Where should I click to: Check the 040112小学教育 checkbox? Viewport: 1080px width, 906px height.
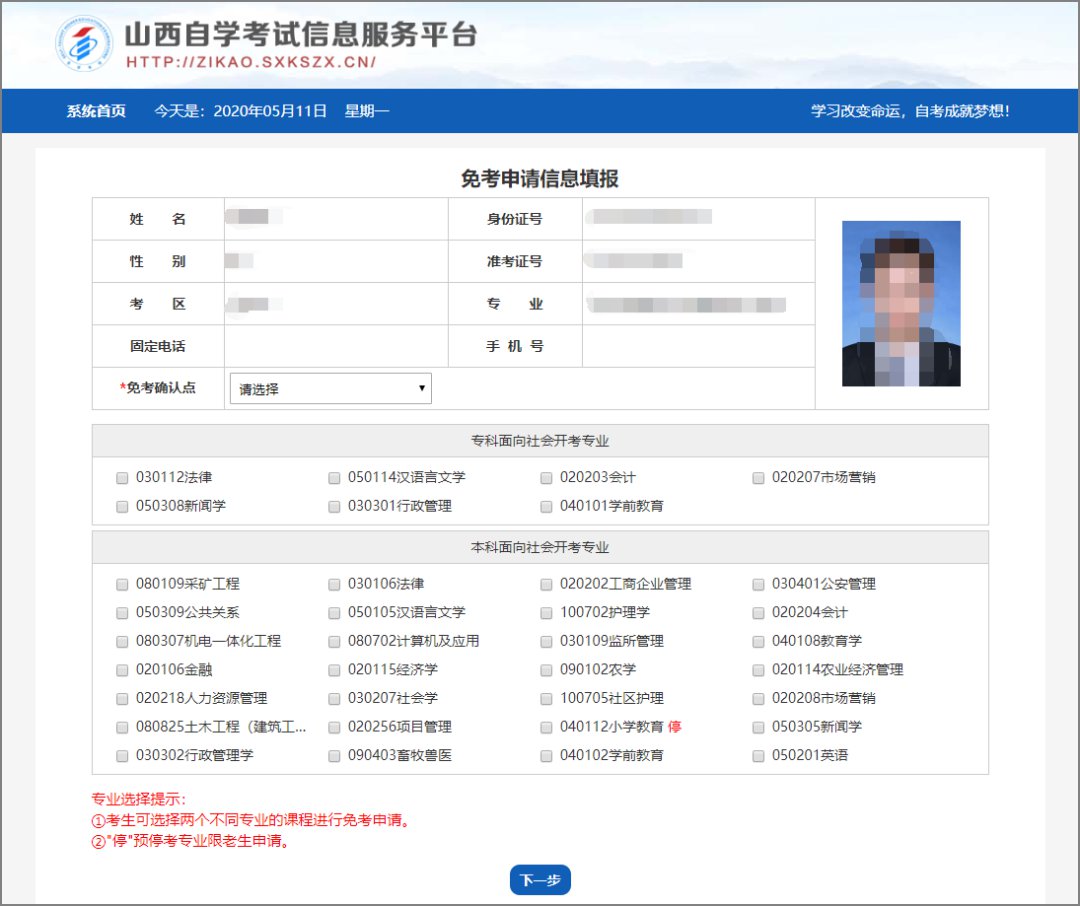point(546,727)
